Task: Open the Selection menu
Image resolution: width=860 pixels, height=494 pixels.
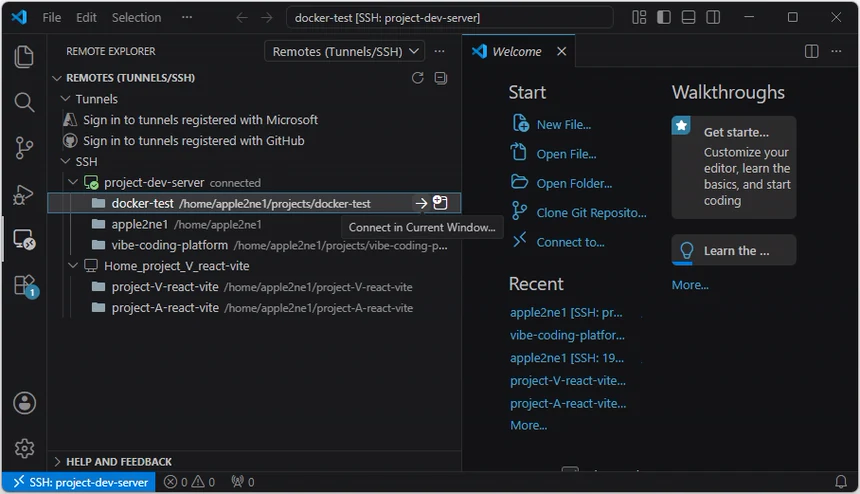Action: point(137,18)
